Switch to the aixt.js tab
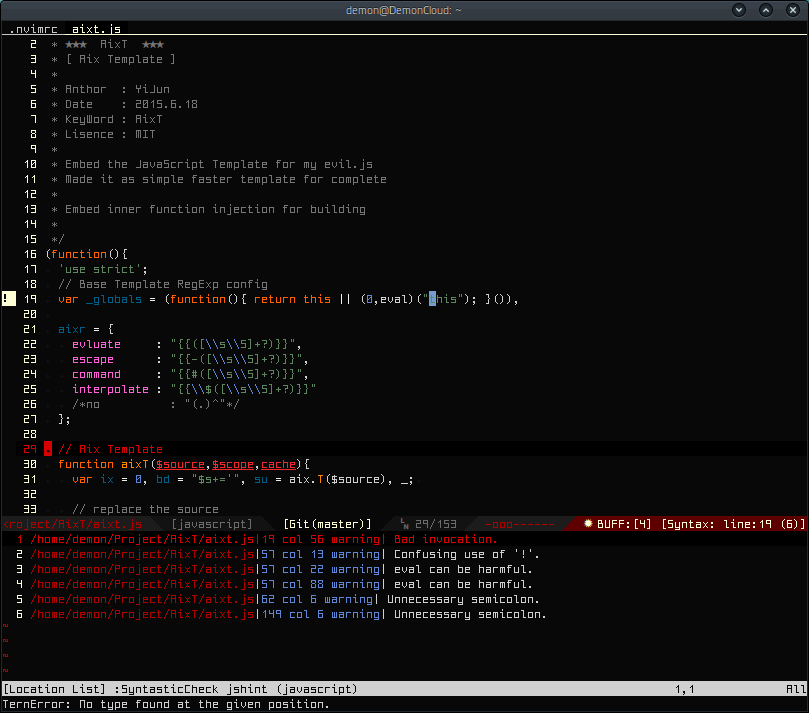 (x=96, y=29)
